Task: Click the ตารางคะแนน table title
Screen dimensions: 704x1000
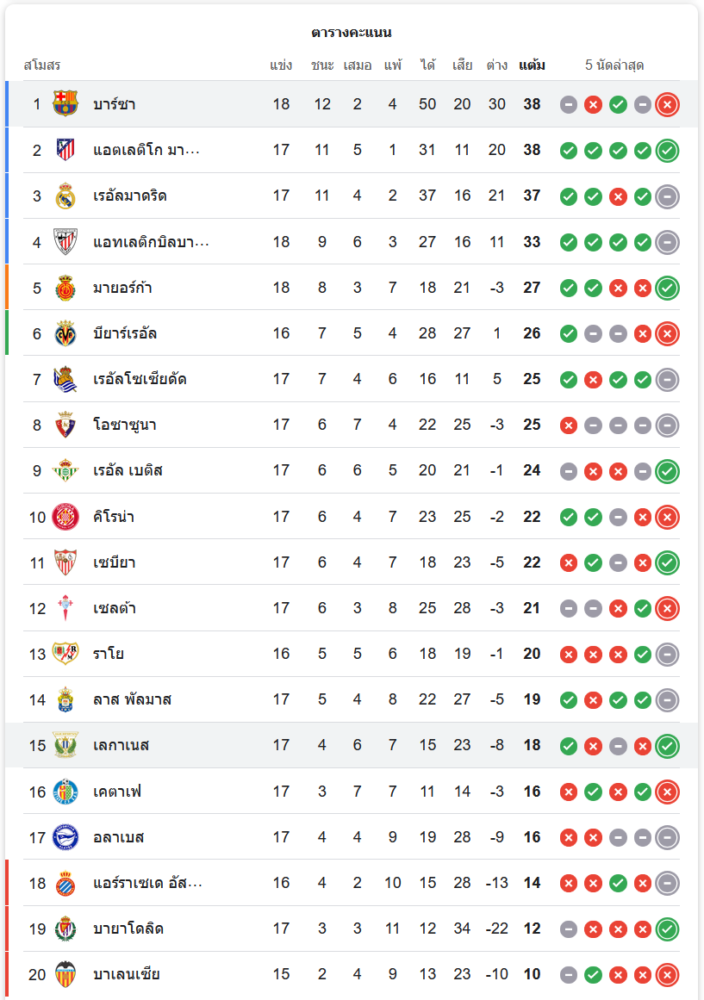Action: [351, 32]
